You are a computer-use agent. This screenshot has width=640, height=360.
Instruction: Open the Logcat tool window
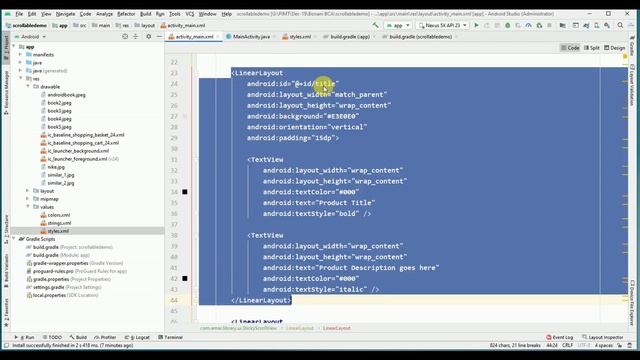coord(137,337)
